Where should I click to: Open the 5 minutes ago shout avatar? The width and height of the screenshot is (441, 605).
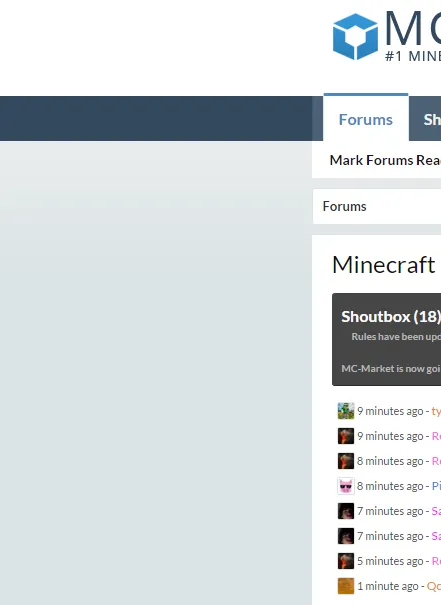click(x=346, y=561)
